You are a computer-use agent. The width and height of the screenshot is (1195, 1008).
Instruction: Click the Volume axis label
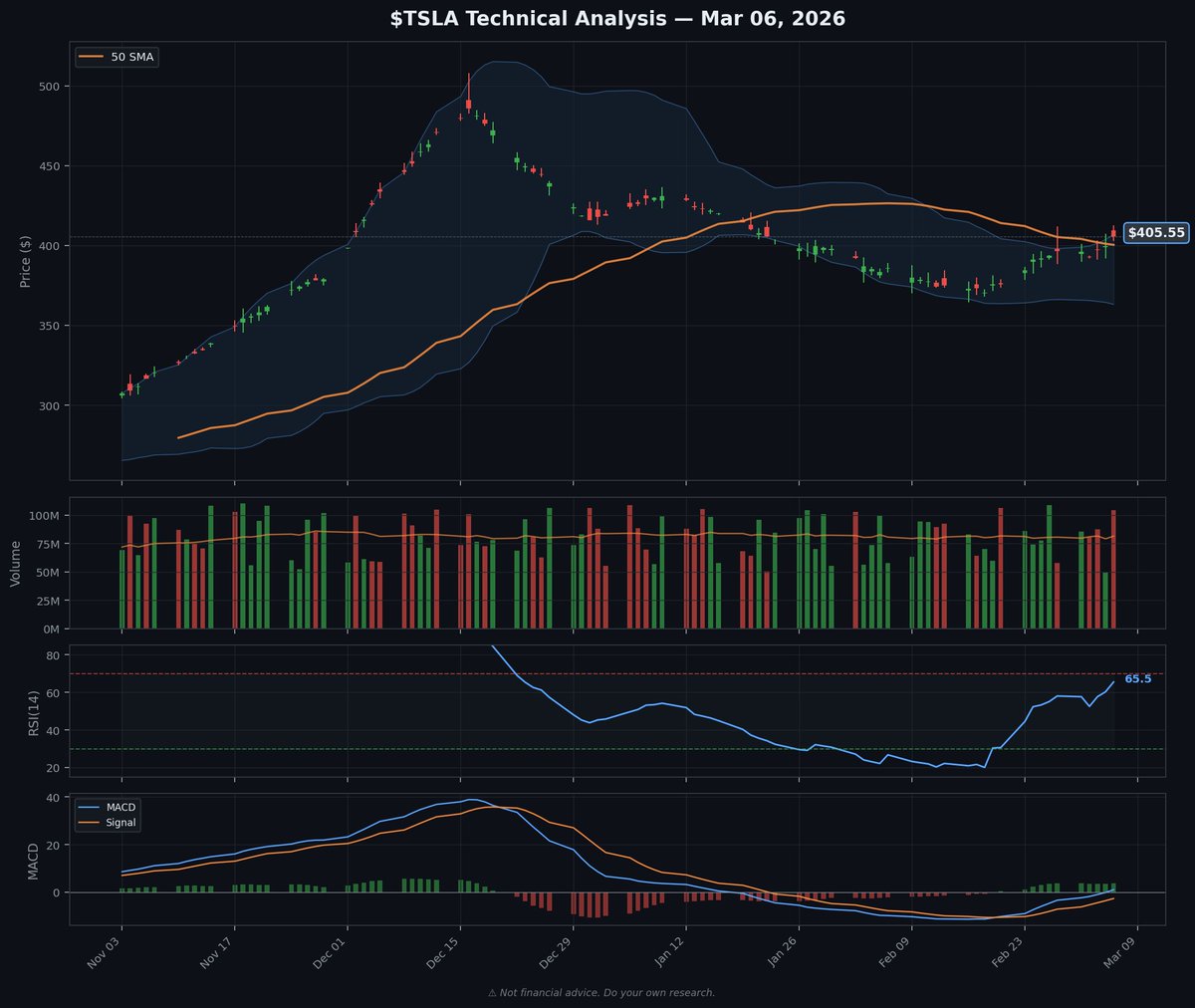[x=17, y=564]
